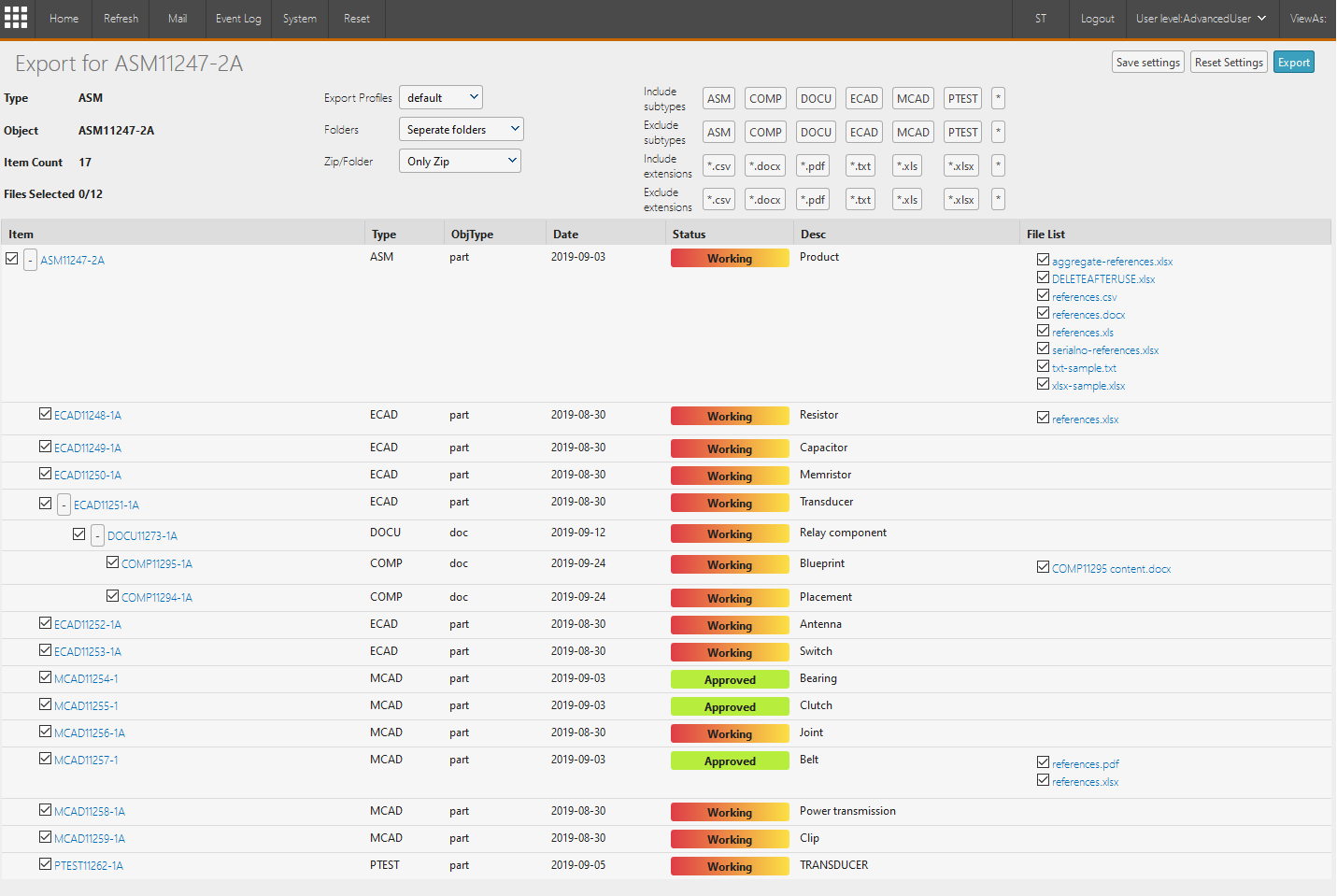Click the blue Export button
This screenshot has height=896, width=1337.
click(1294, 63)
